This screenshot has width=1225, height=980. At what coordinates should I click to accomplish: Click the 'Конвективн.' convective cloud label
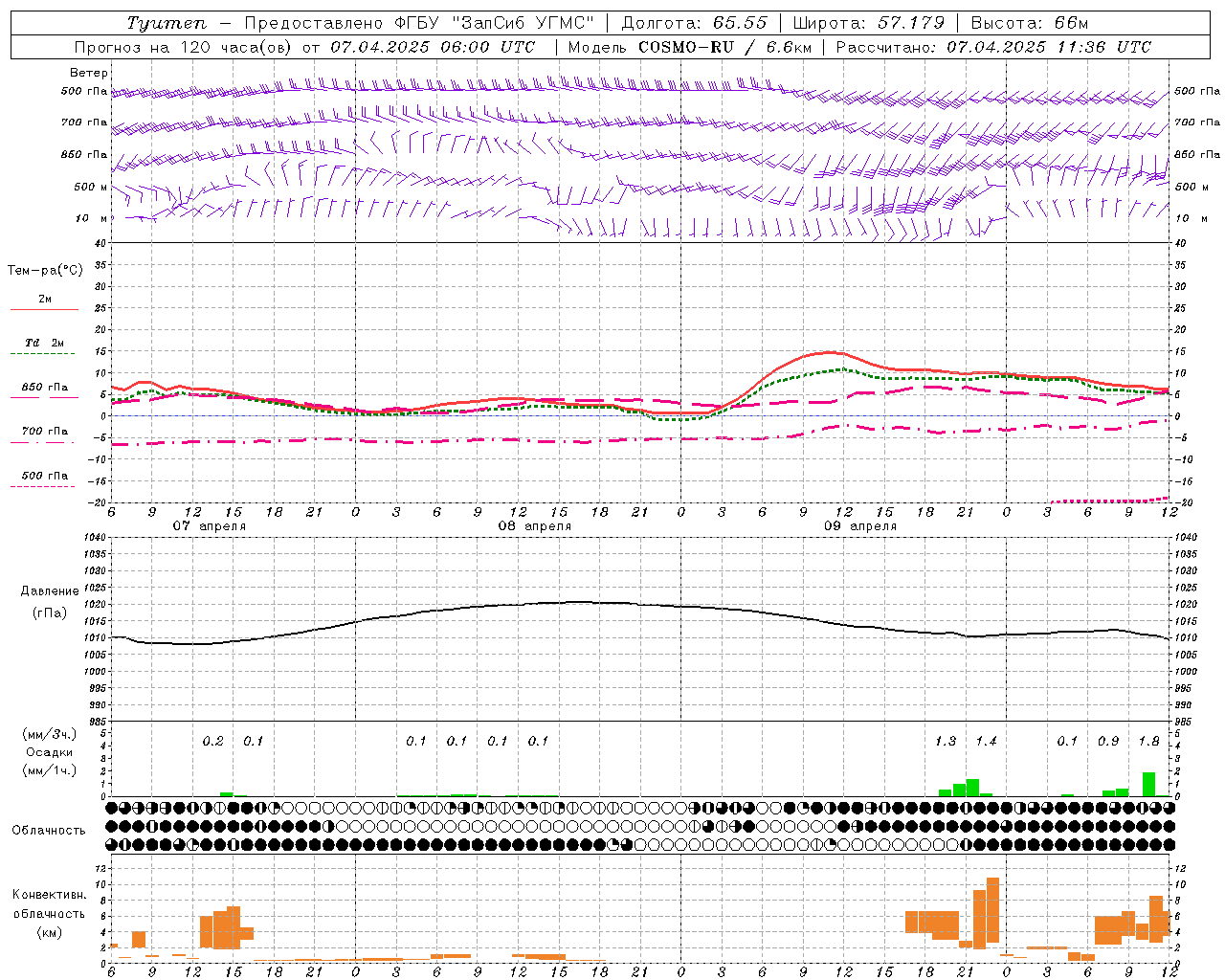[x=50, y=895]
